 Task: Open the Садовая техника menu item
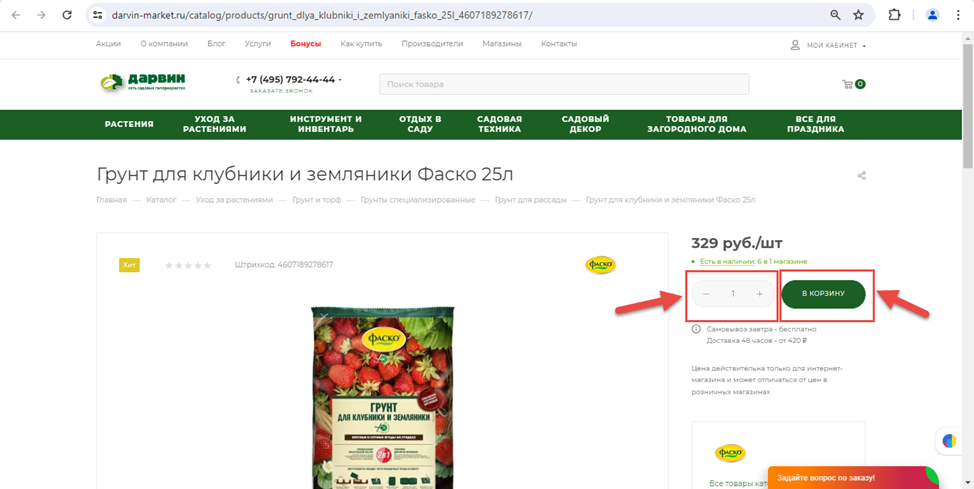499,124
